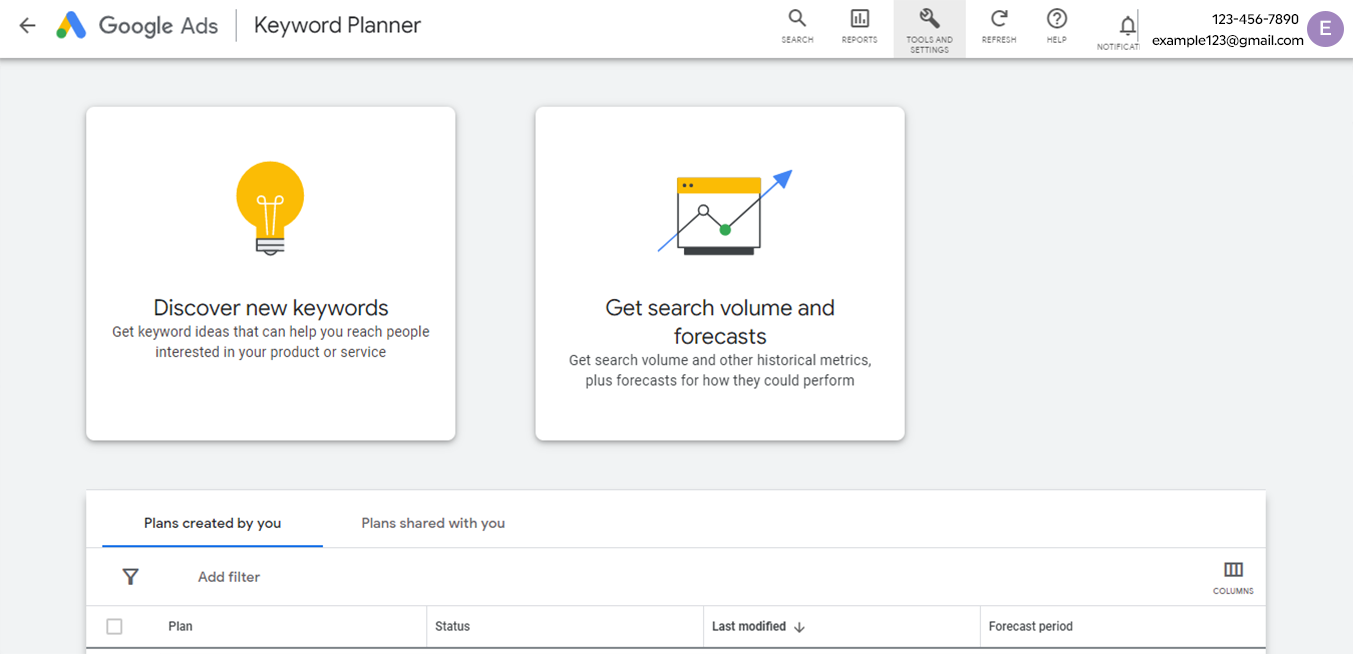Click the Refresh icon
Viewport: 1353px width, 654px height.
[999, 26]
